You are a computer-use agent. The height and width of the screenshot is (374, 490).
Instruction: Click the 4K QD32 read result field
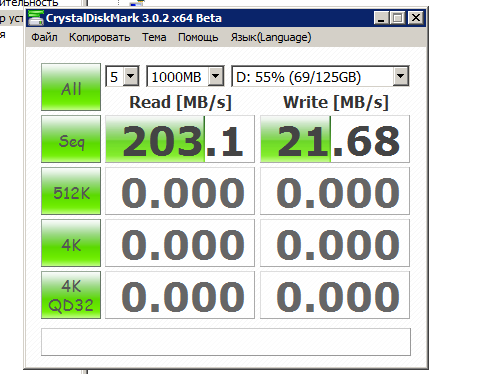(180, 295)
